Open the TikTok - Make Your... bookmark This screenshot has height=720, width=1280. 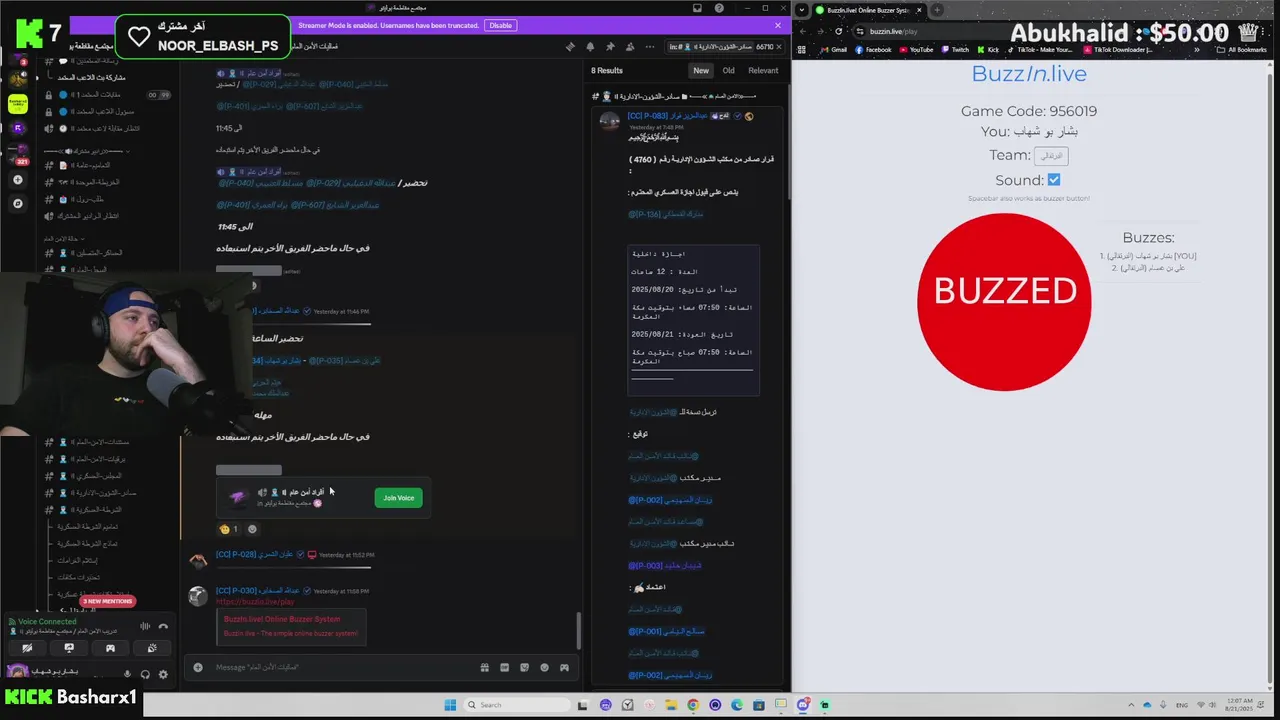[1040, 50]
